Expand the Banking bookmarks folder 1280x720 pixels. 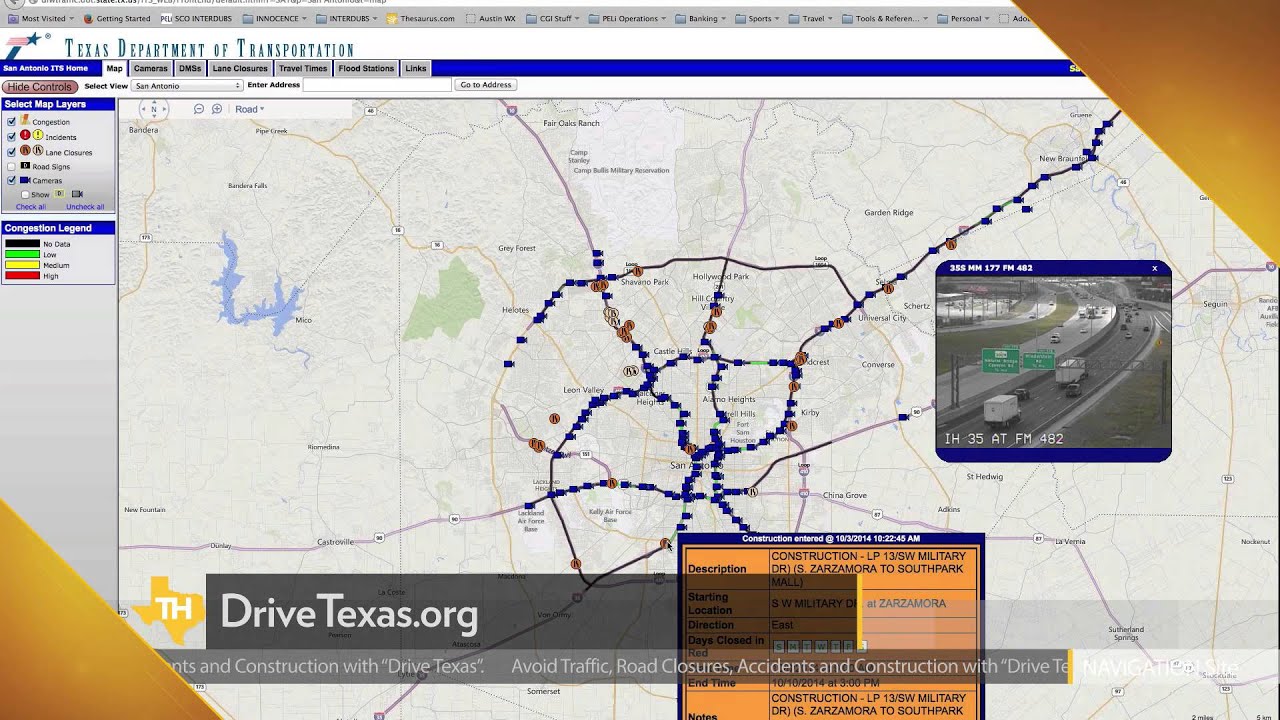tap(703, 18)
